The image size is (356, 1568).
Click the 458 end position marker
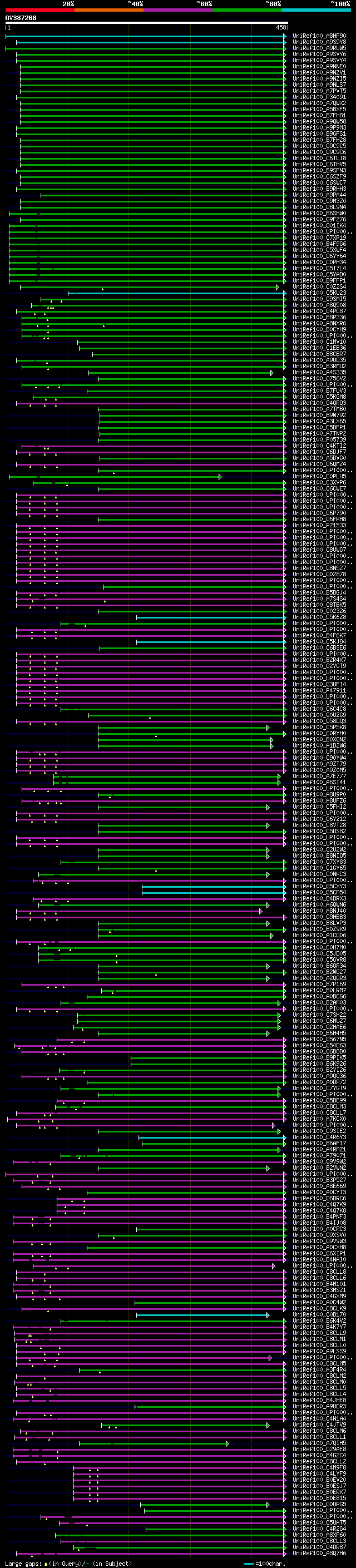point(280,27)
